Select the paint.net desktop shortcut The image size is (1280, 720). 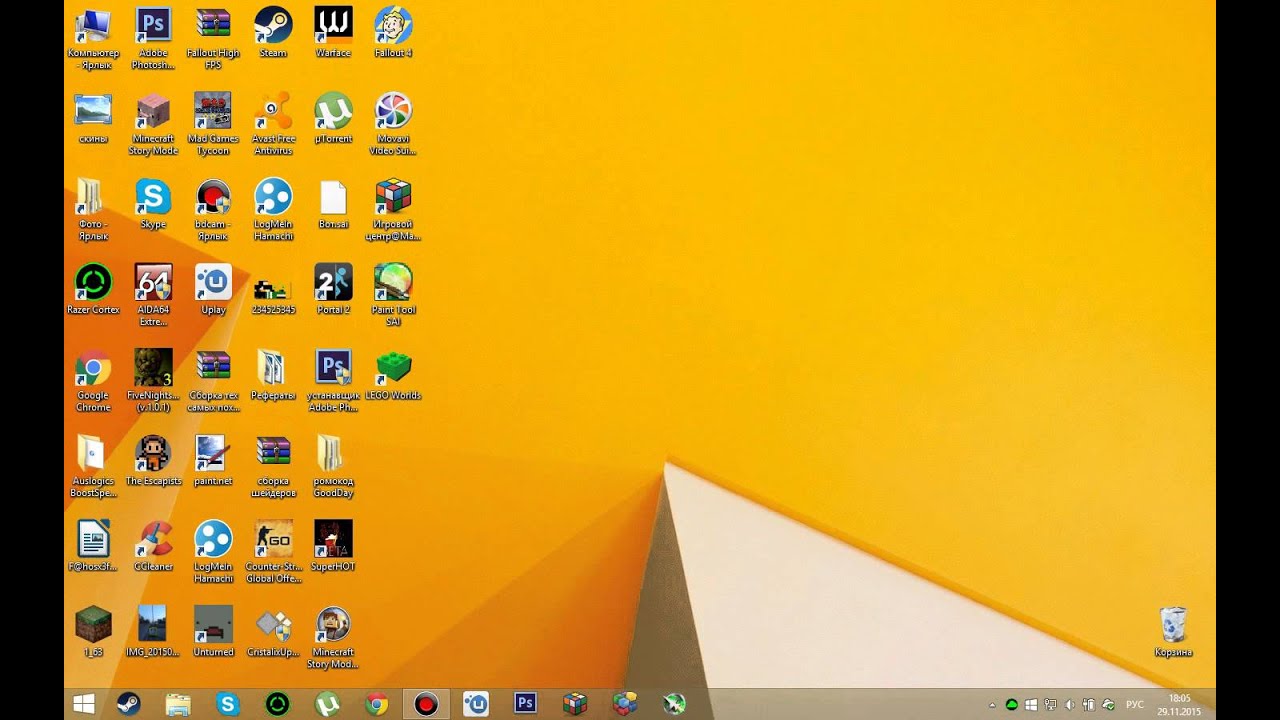213,461
